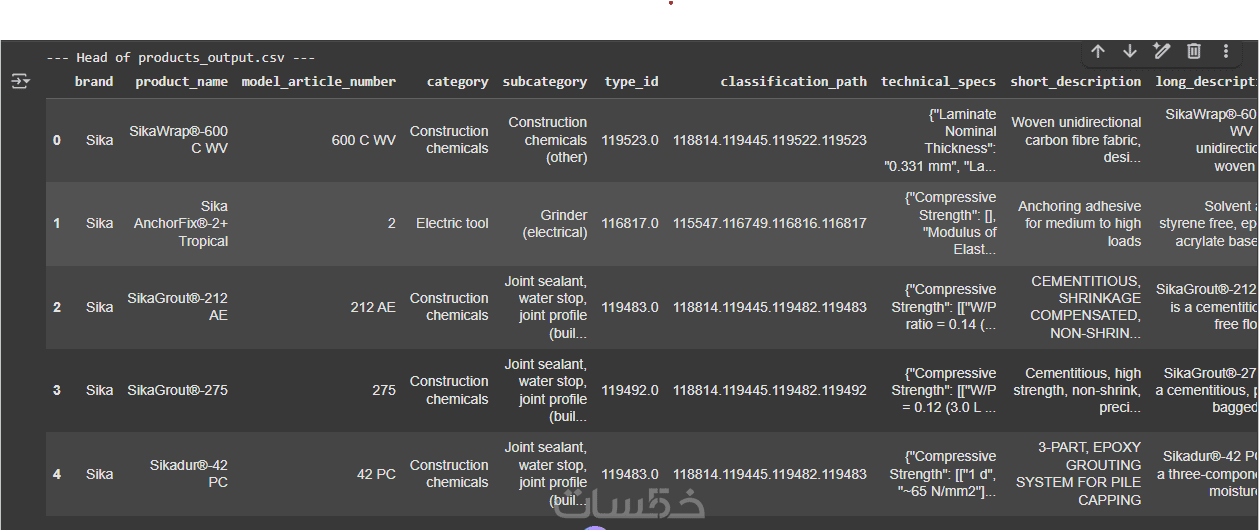The image size is (1259, 530).
Task: Click the Laminate Nominal Thickness specs cell
Action: (x=940, y=140)
